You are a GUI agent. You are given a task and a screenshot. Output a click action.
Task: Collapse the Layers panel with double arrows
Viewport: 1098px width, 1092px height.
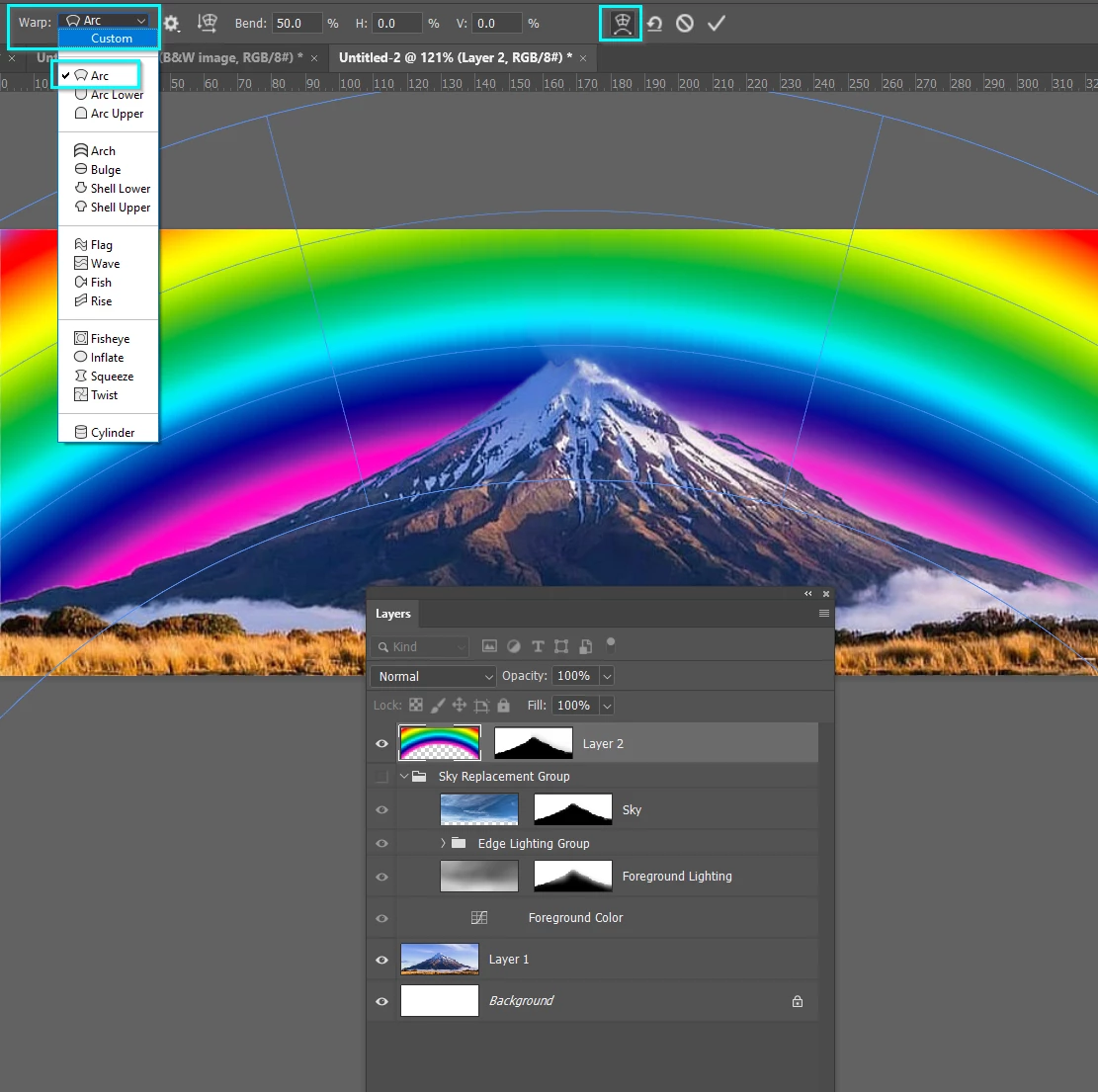(x=808, y=594)
